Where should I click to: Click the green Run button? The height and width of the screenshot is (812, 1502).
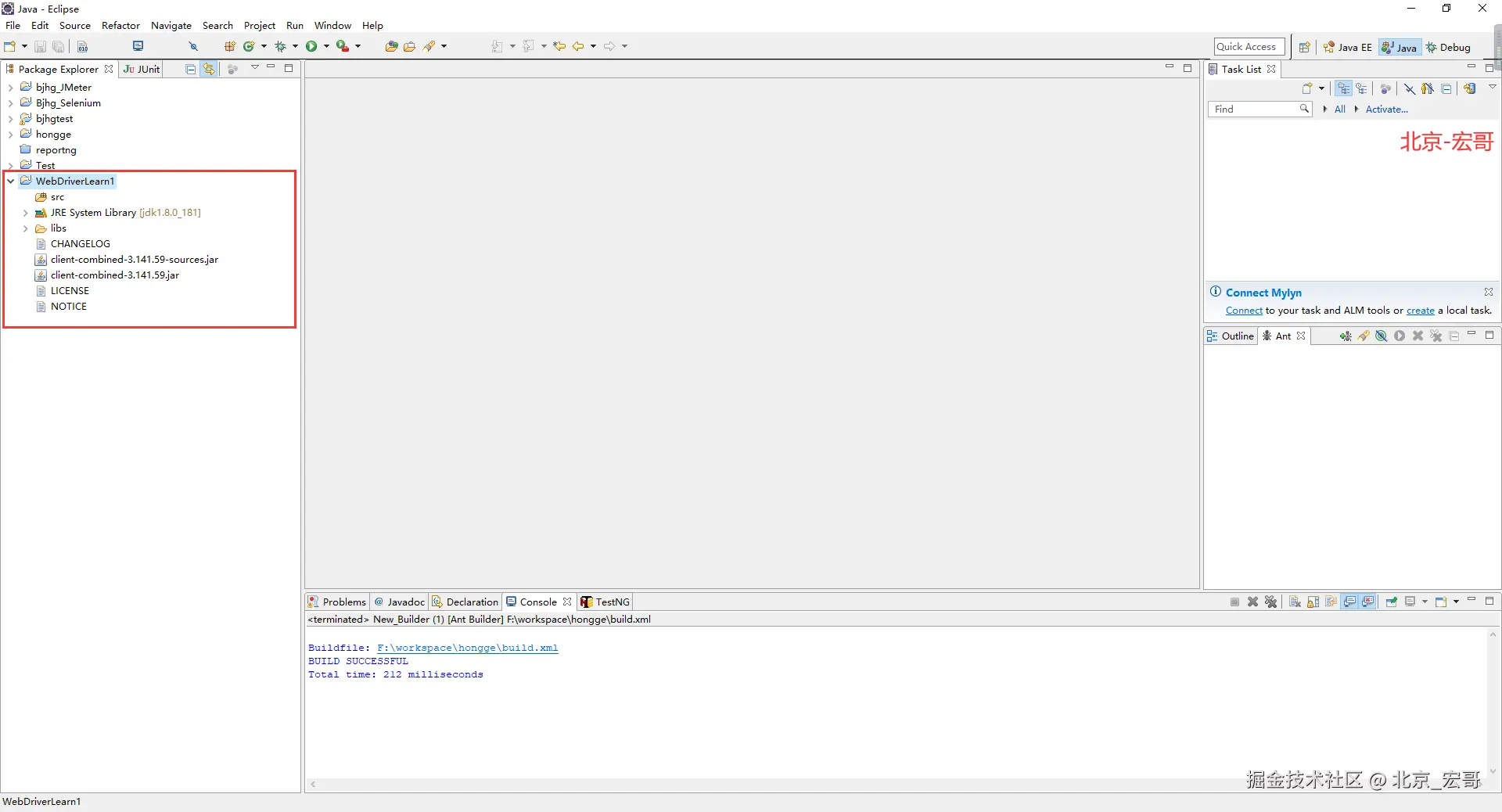point(311,46)
